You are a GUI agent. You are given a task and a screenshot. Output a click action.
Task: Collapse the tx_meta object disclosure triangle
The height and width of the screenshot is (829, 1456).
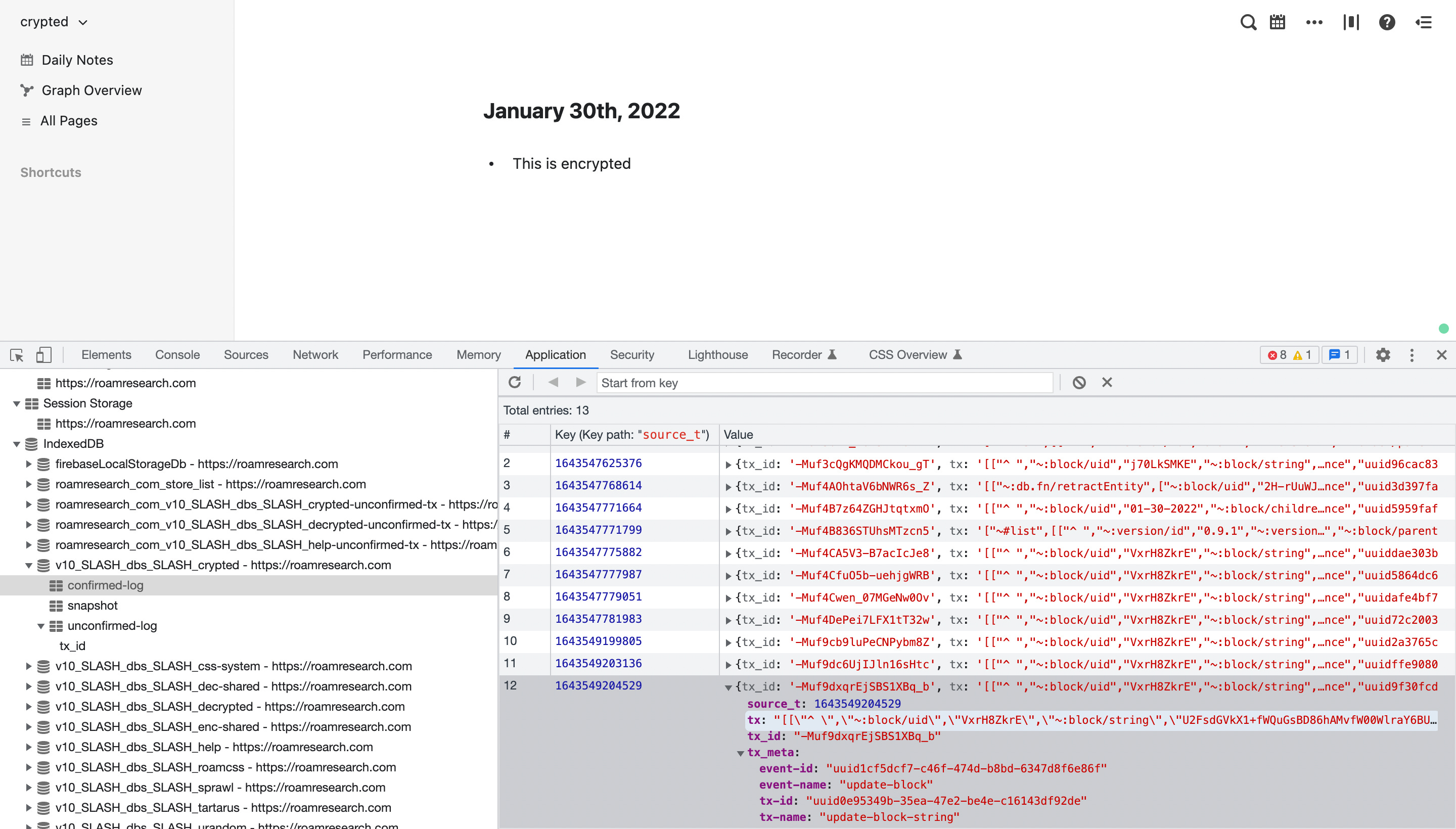coord(740,753)
